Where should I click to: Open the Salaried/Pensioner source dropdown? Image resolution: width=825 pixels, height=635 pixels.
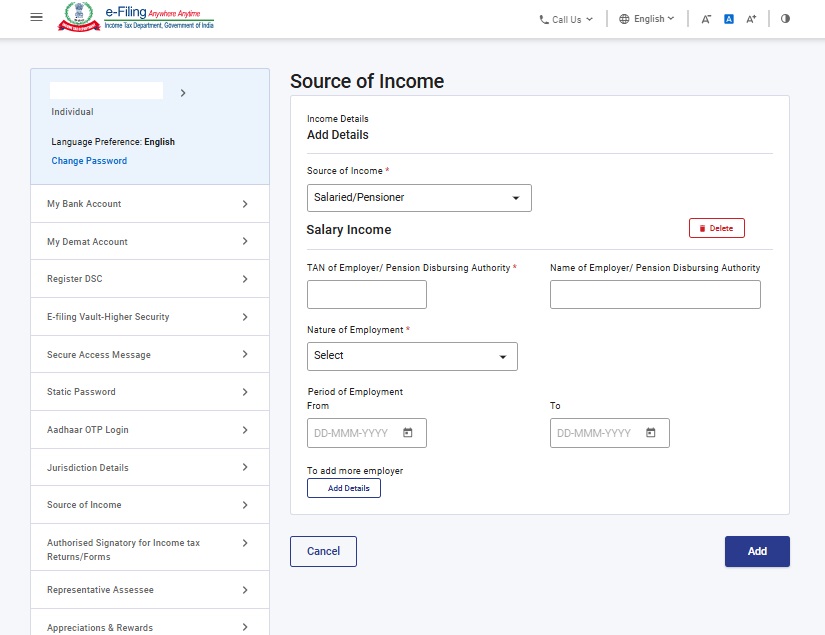tap(419, 198)
